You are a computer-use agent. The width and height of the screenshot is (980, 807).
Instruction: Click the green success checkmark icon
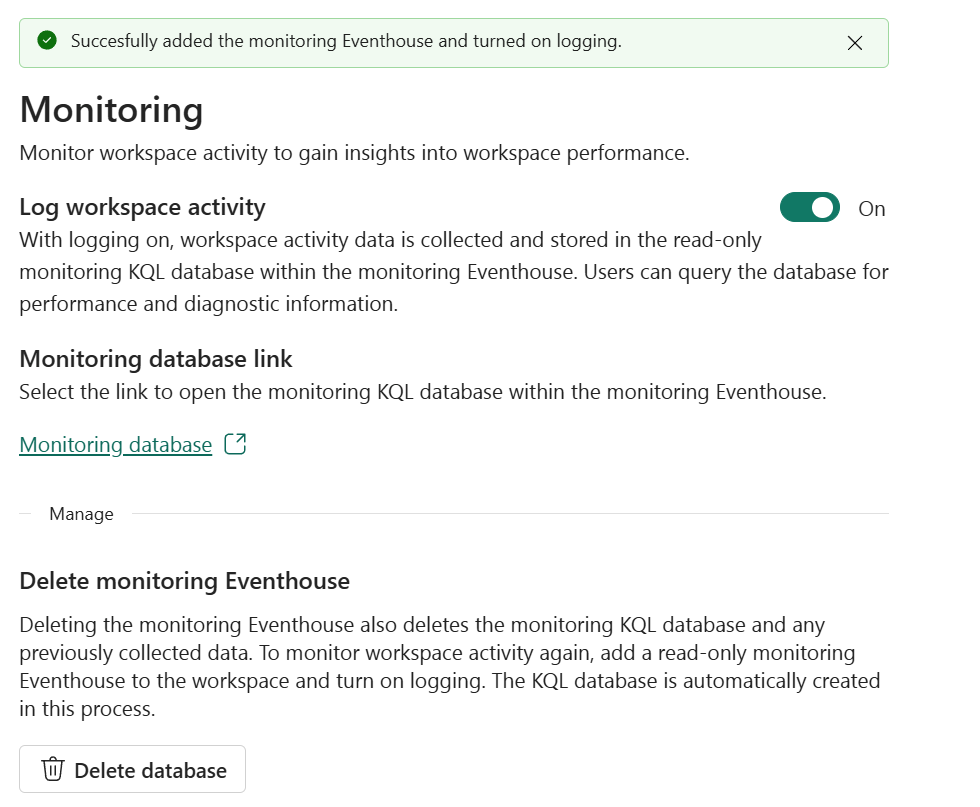coord(46,41)
